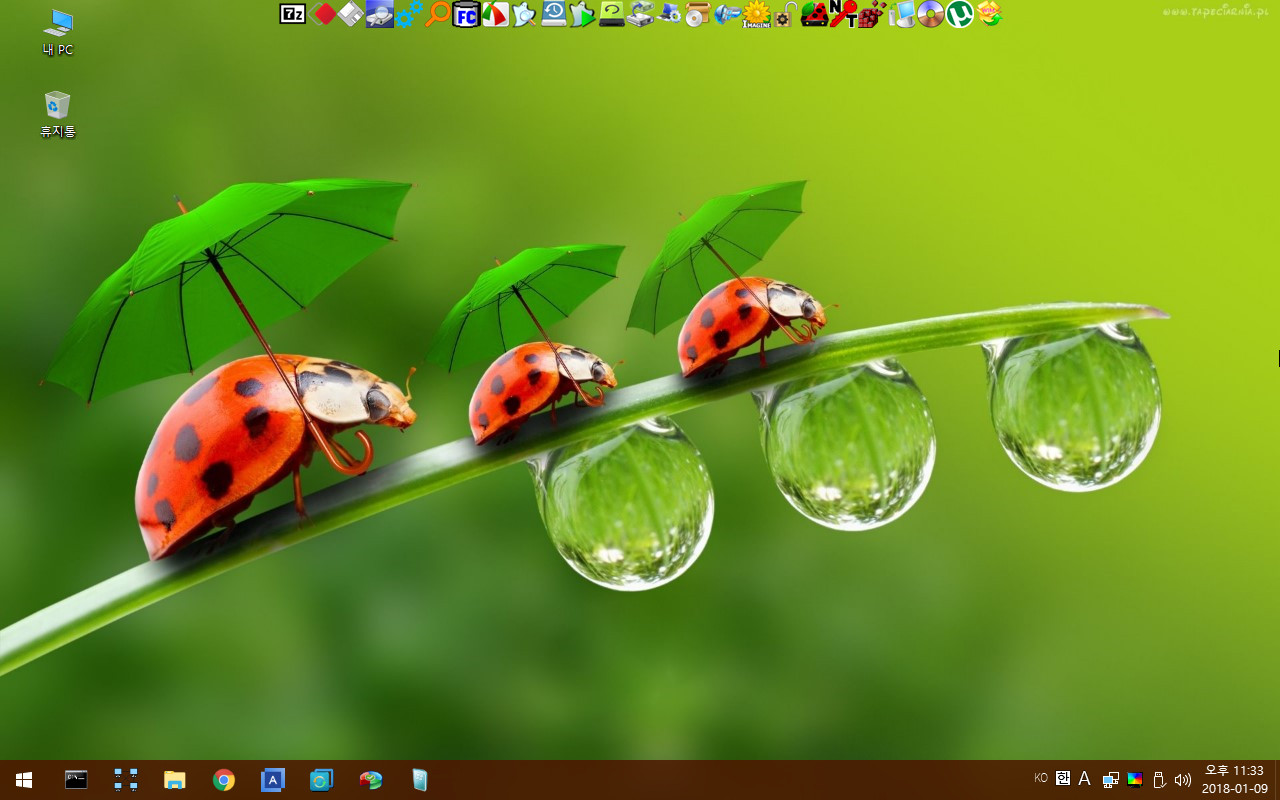This screenshot has width=1280, height=800.
Task: Click the date 2018-01-09 in the tray
Action: coord(1234,789)
